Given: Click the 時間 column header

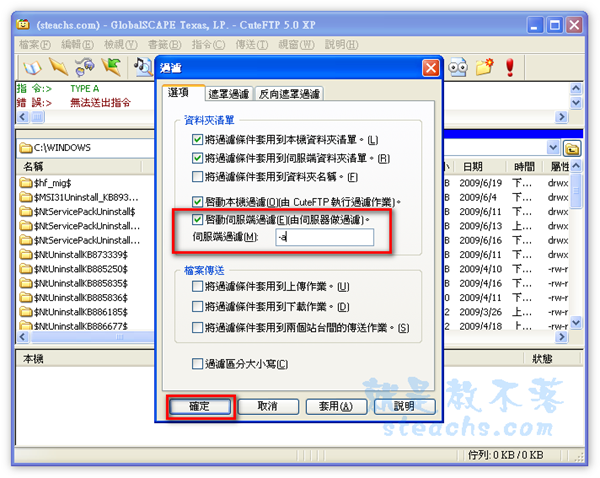Looking at the screenshot, I should click(525, 167).
